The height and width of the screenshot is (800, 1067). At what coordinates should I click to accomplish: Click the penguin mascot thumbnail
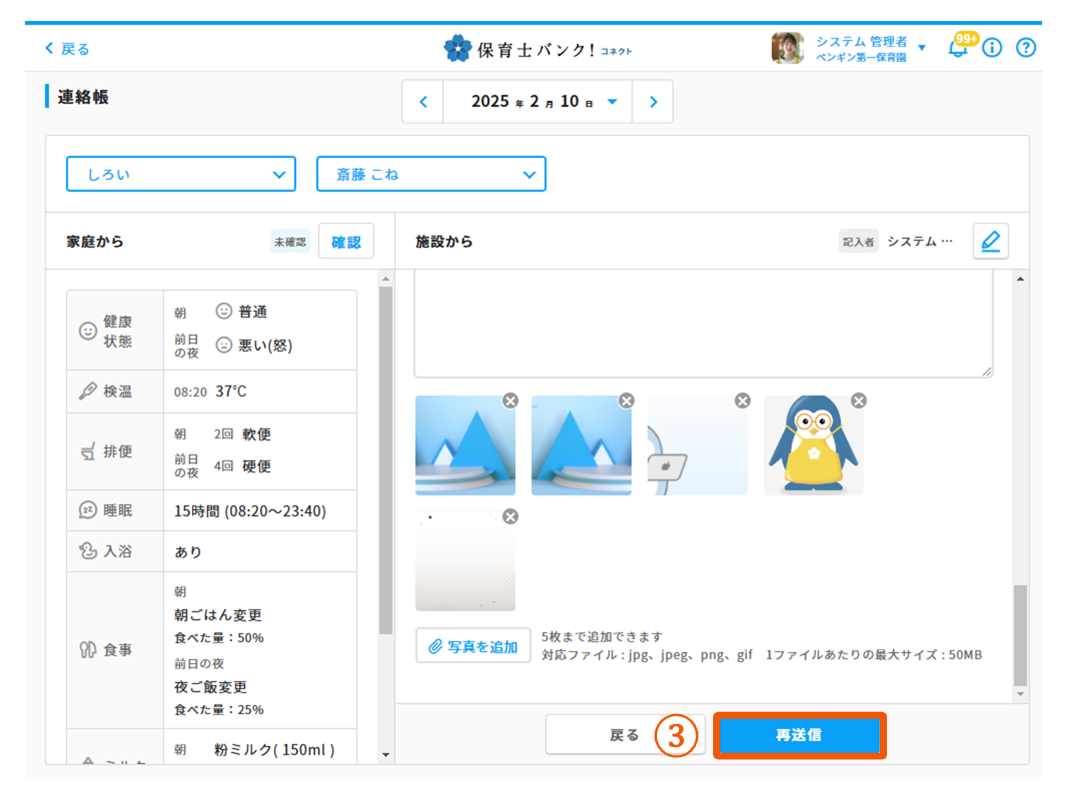point(813,446)
